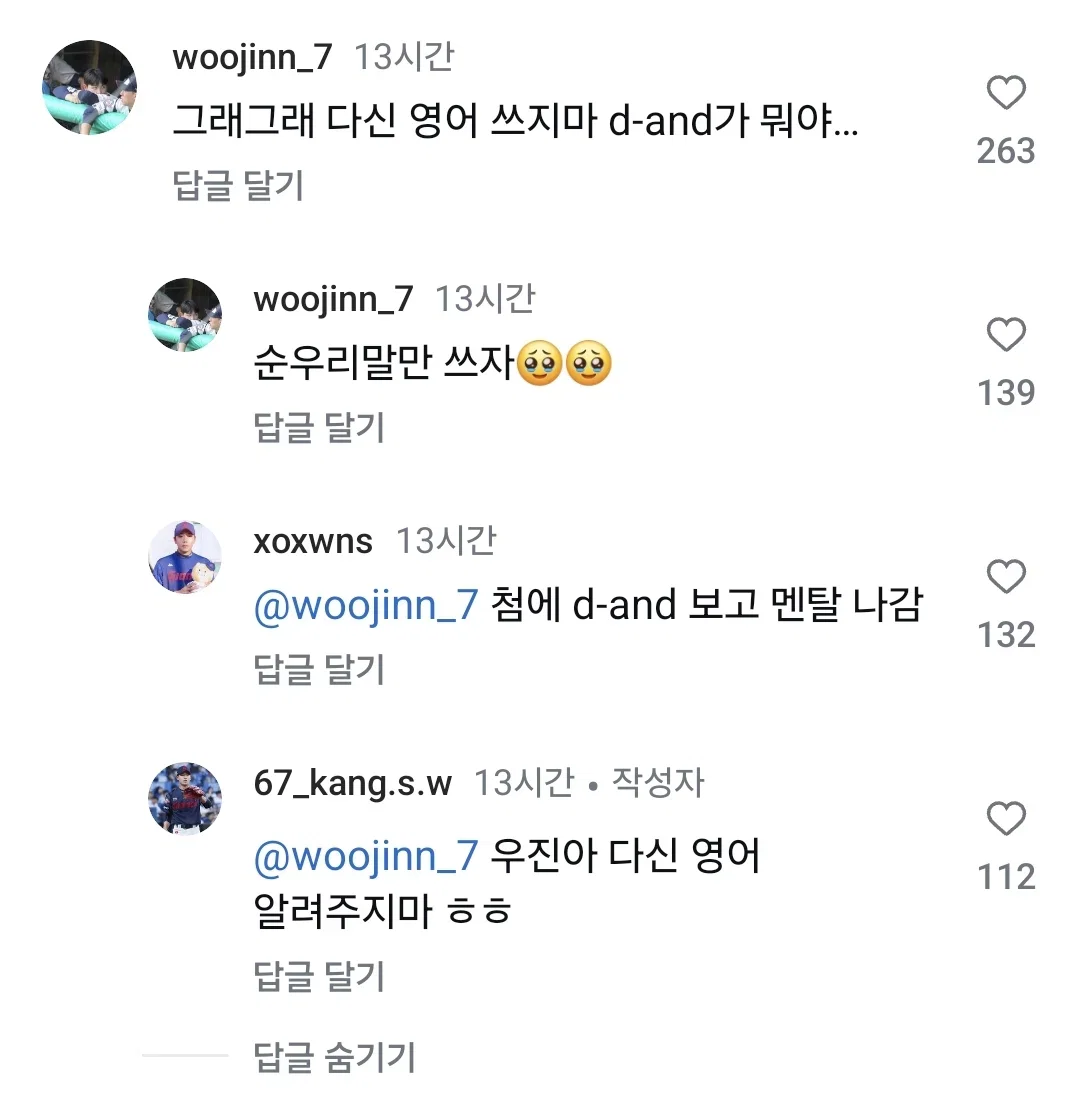The height and width of the screenshot is (1109, 1080).
Task: Tap 답글 달기 under the 67_kang.s.w reply
Action: point(319,976)
